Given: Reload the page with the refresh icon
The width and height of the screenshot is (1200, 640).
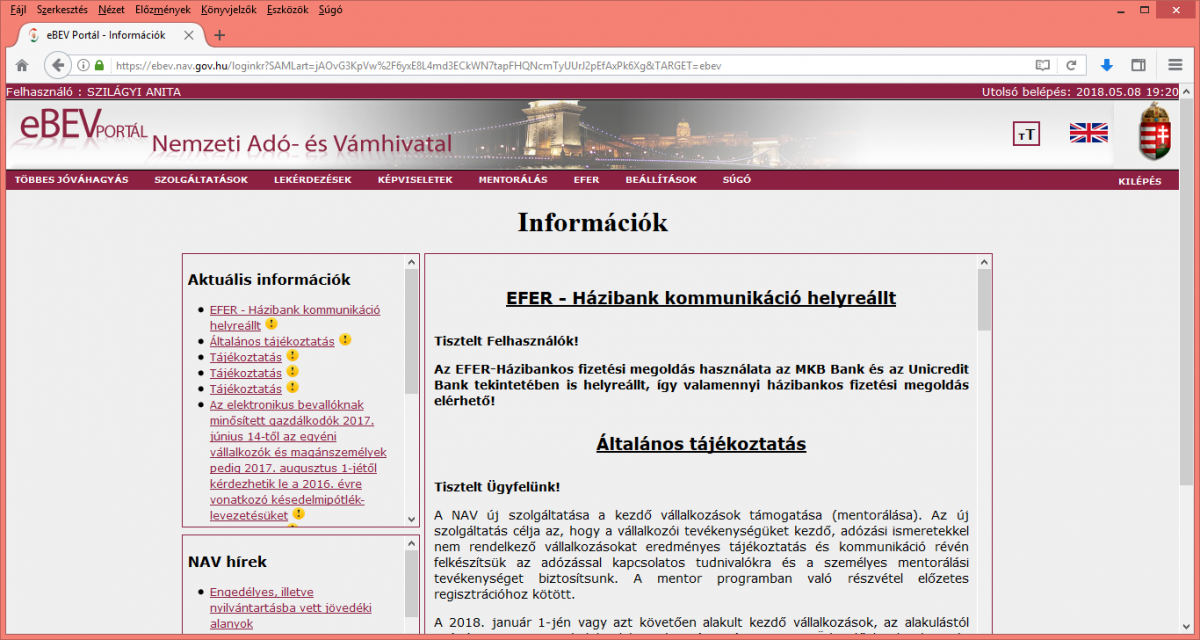Looking at the screenshot, I should pos(1071,65).
